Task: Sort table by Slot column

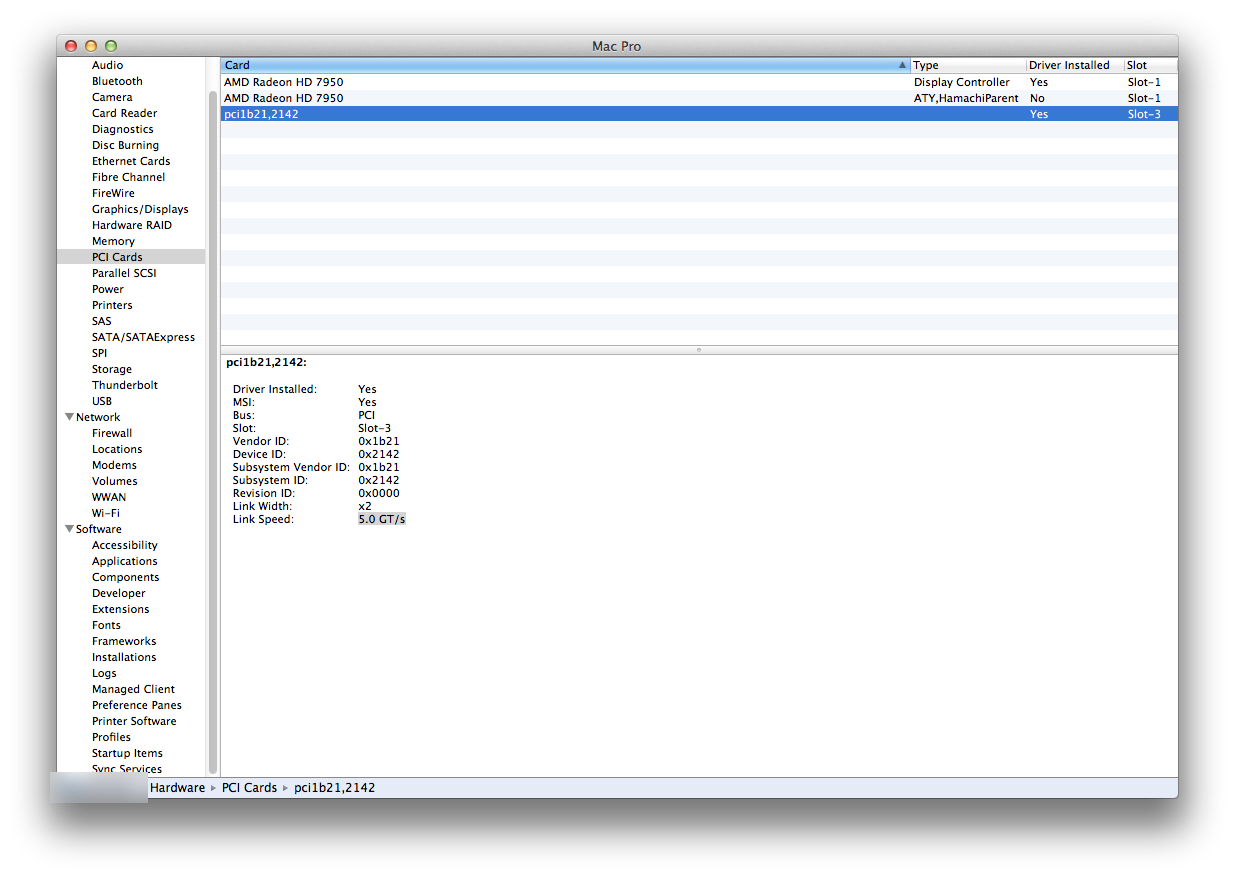Action: [x=1151, y=65]
